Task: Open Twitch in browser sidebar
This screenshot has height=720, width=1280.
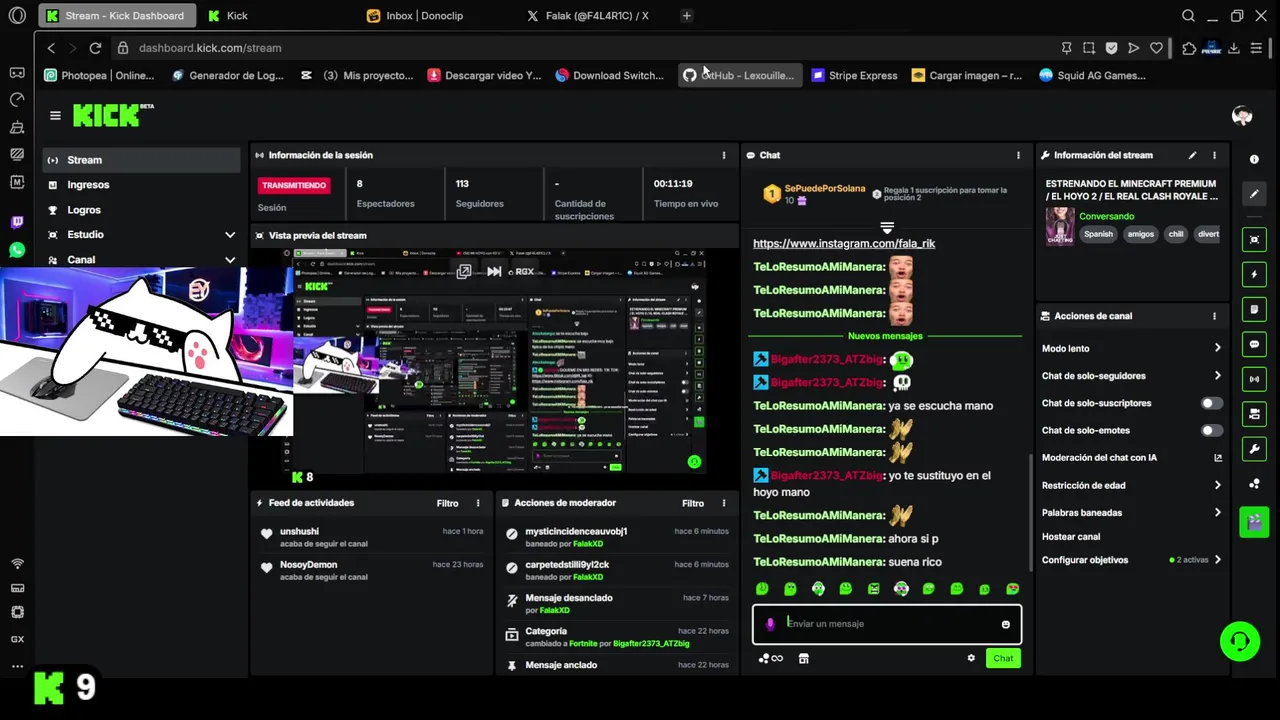Action: (17, 222)
